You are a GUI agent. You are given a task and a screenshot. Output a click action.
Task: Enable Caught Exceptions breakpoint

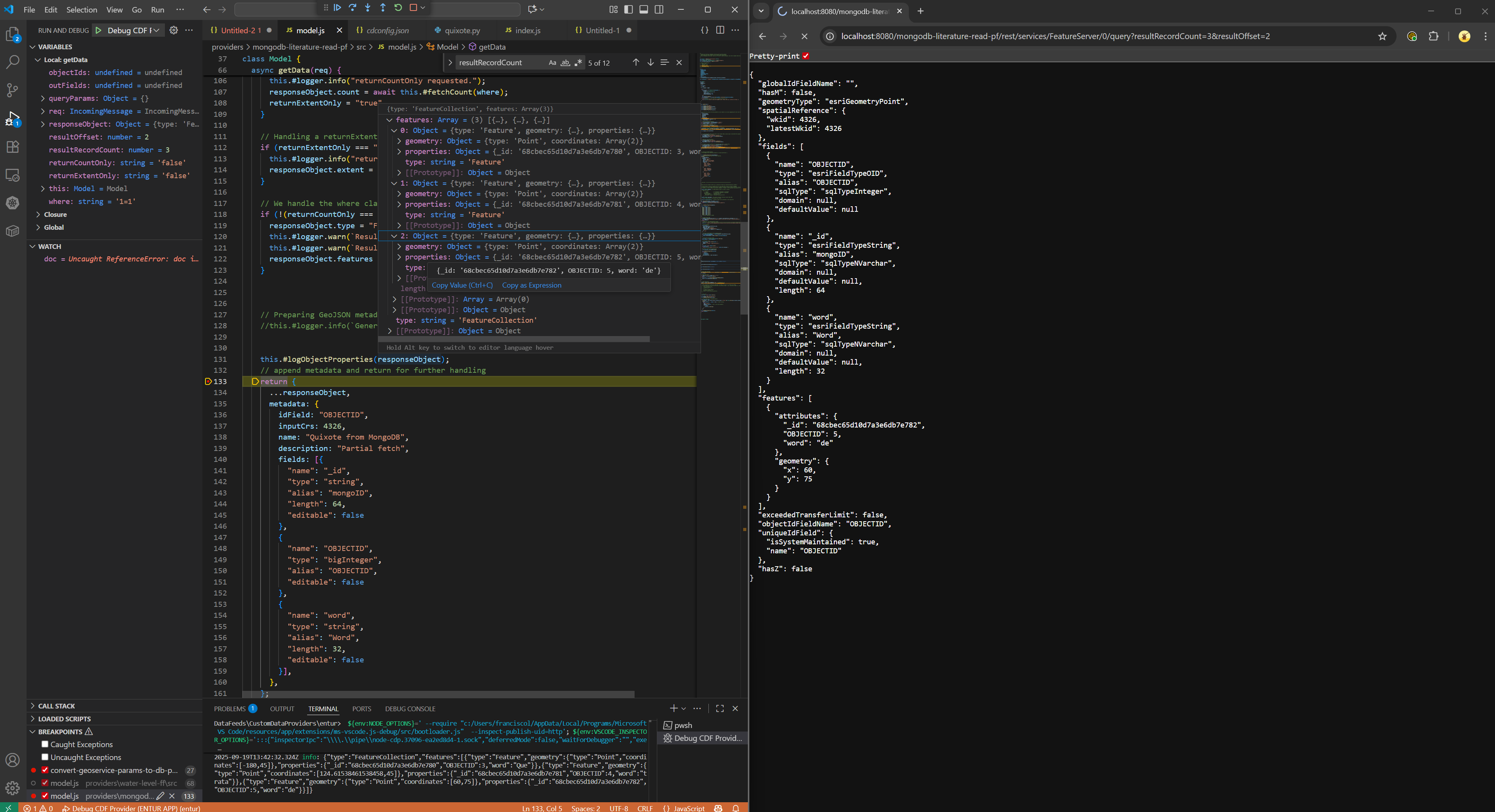(45, 744)
